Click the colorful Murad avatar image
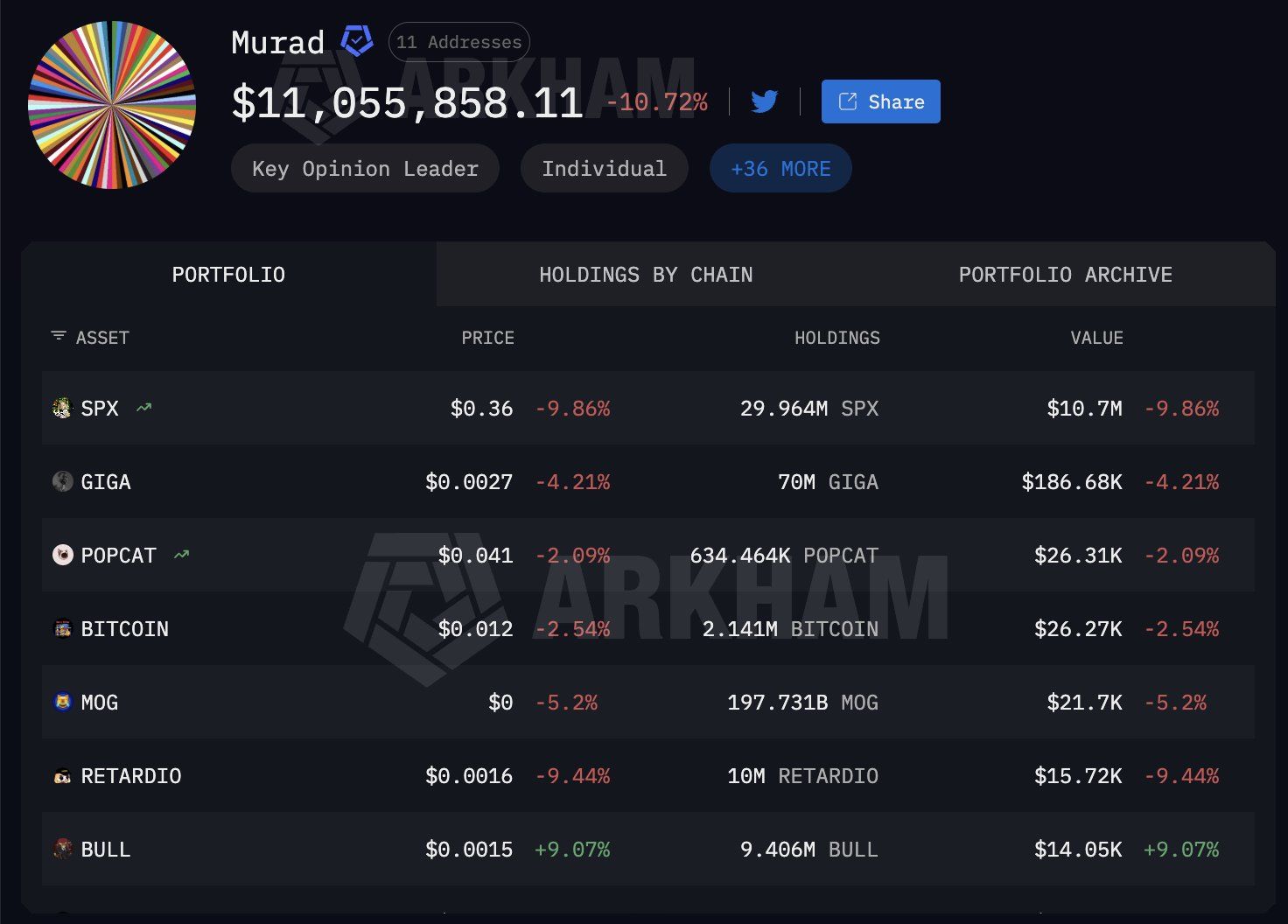Viewport: 1288px width, 924px height. pyautogui.click(x=112, y=105)
